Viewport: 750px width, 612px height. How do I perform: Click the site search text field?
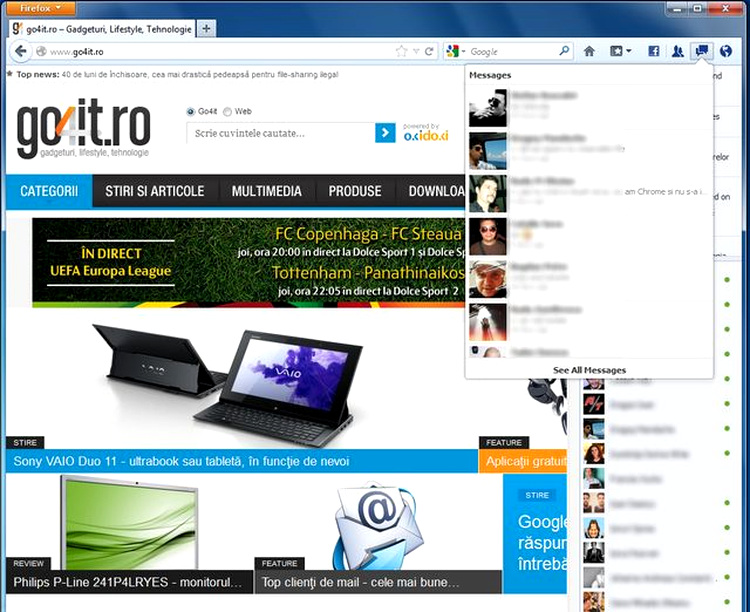click(x=281, y=133)
